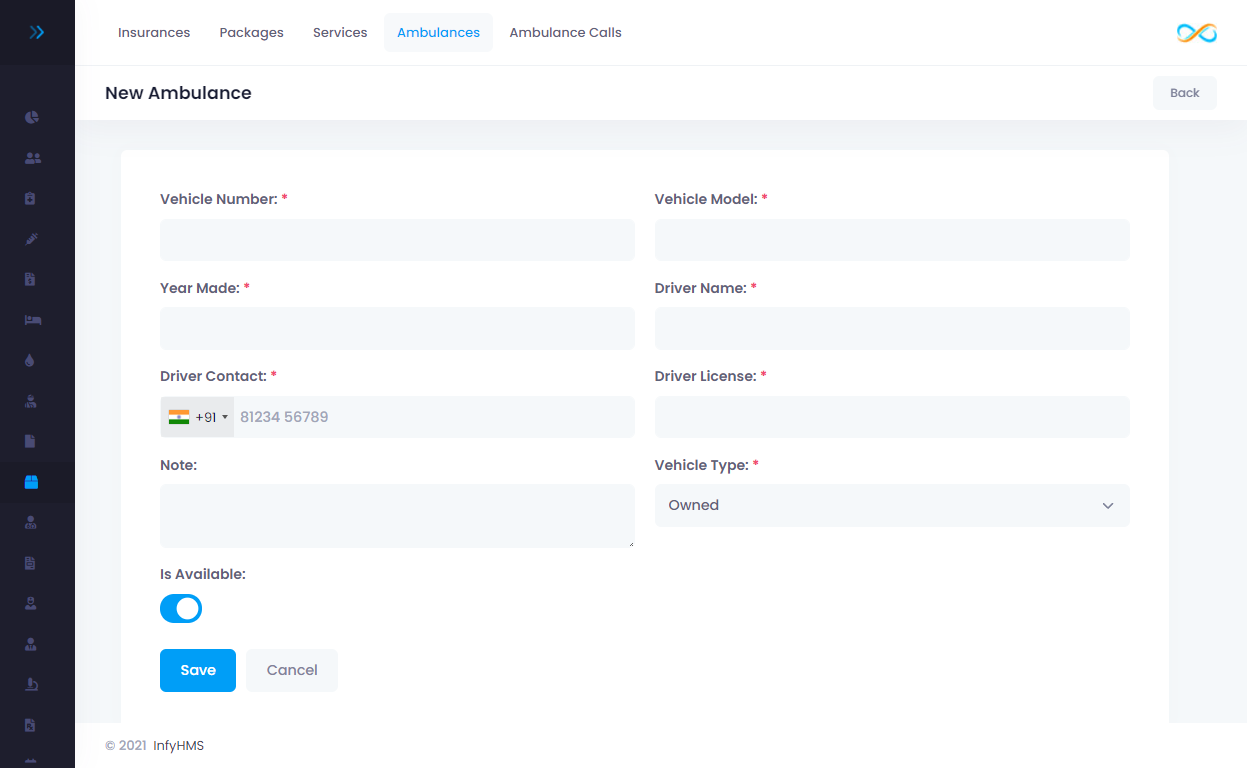Open the prescription Rx file icon
Image resolution: width=1247 pixels, height=768 pixels.
(x=31, y=725)
